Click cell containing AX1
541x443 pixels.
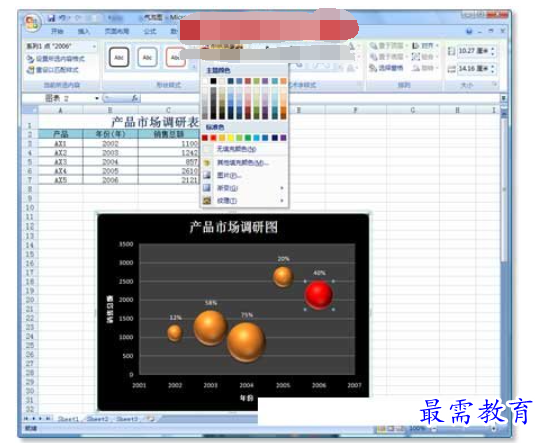pos(60,144)
